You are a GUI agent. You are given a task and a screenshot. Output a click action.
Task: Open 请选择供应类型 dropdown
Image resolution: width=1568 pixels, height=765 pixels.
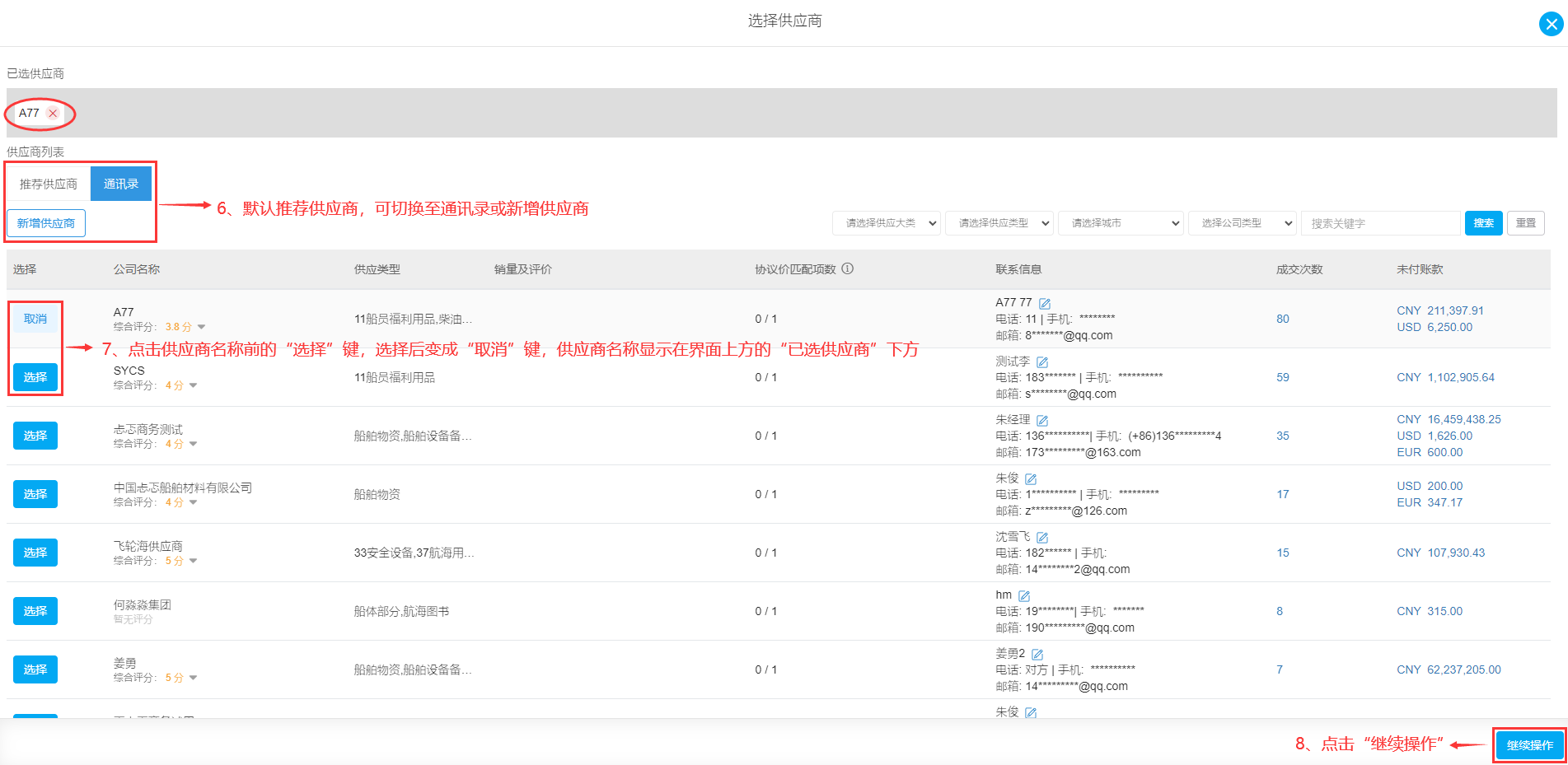click(x=999, y=223)
